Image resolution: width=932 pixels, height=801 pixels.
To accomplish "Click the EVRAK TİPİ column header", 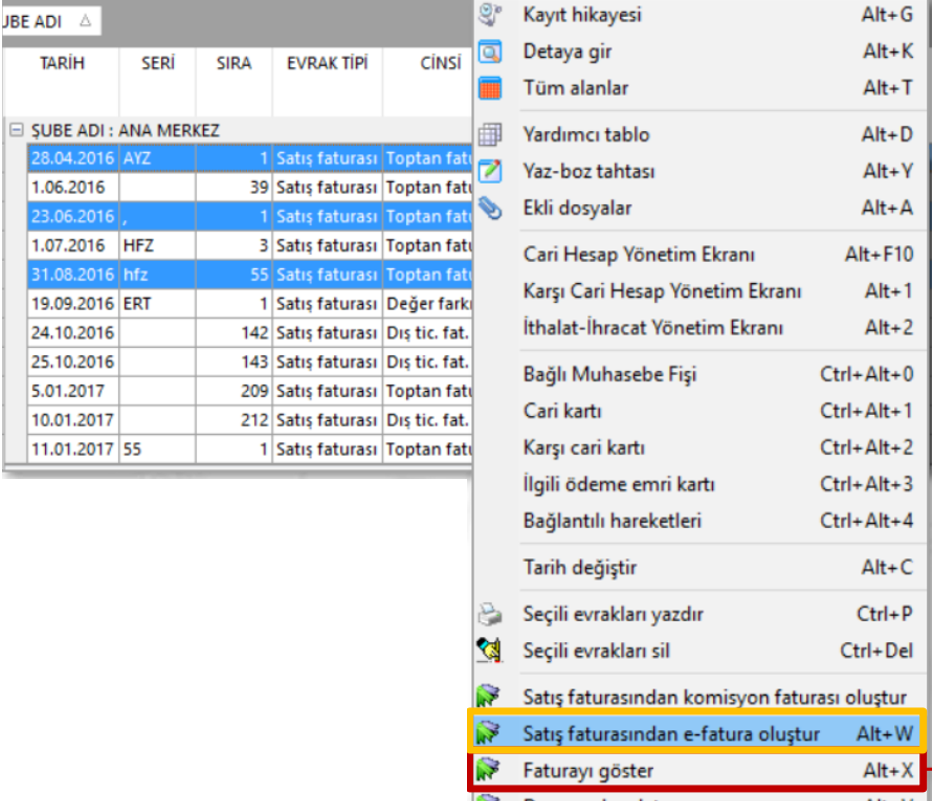I will pyautogui.click(x=327, y=64).
